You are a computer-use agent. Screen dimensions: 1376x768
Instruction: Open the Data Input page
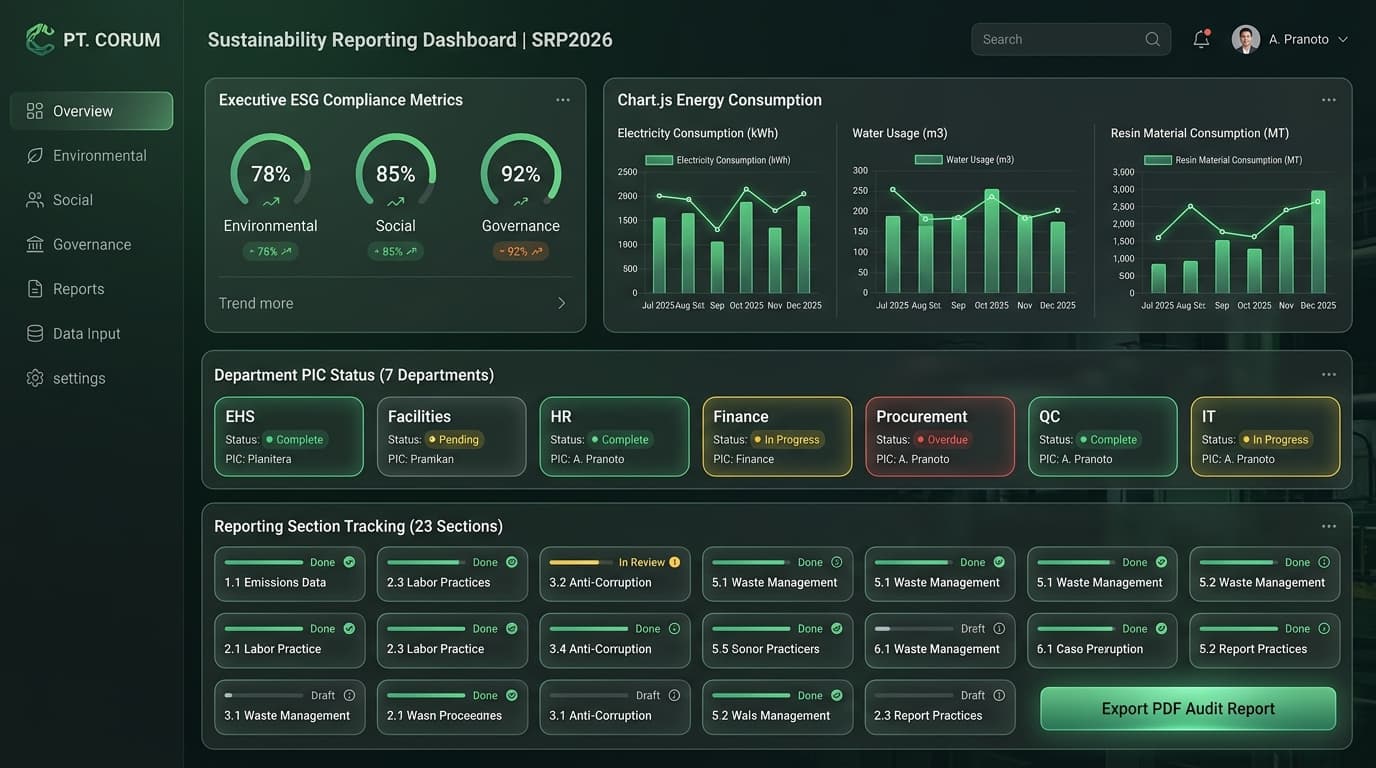coord(91,333)
